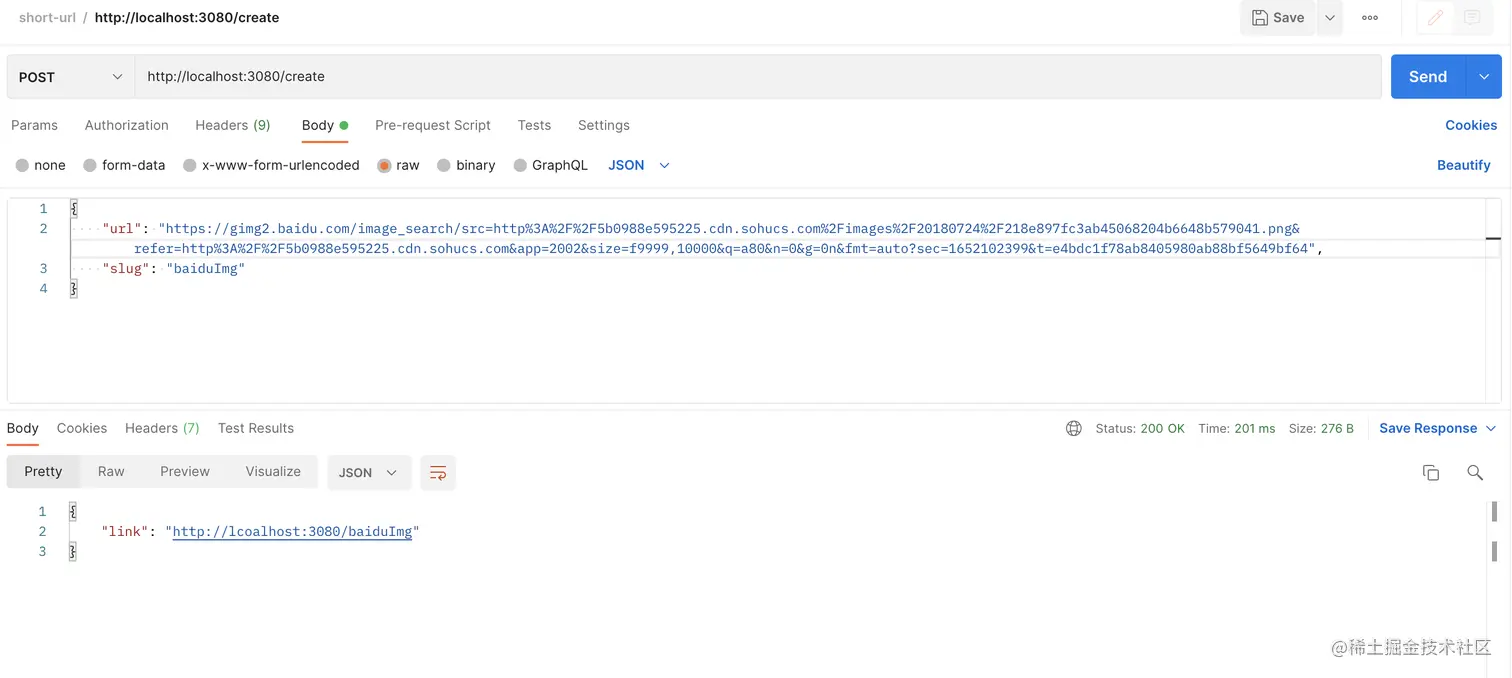Toggle the word wrap icon

coord(438,473)
